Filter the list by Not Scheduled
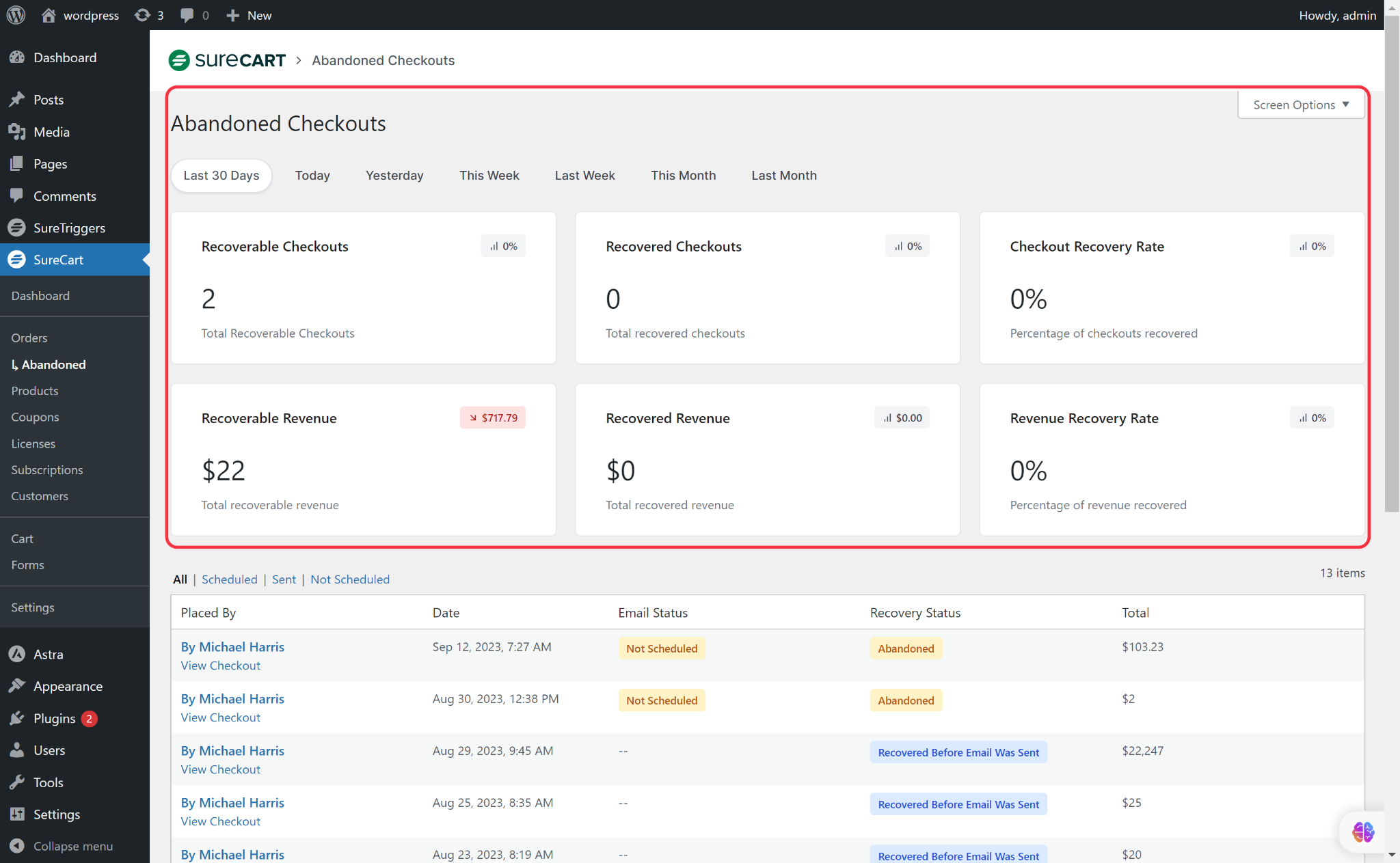Screen dimensions: 1400x863 point(349,579)
